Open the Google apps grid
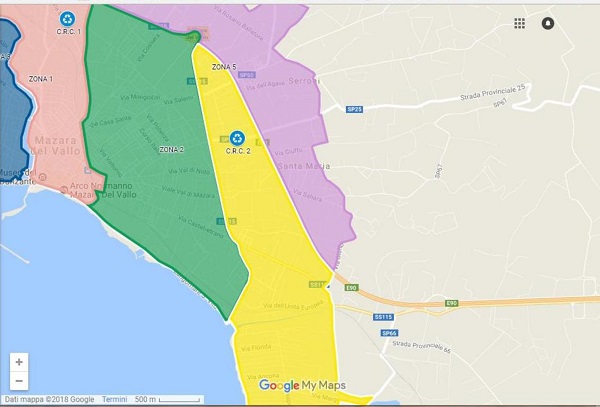The image size is (600, 407). 519,23
